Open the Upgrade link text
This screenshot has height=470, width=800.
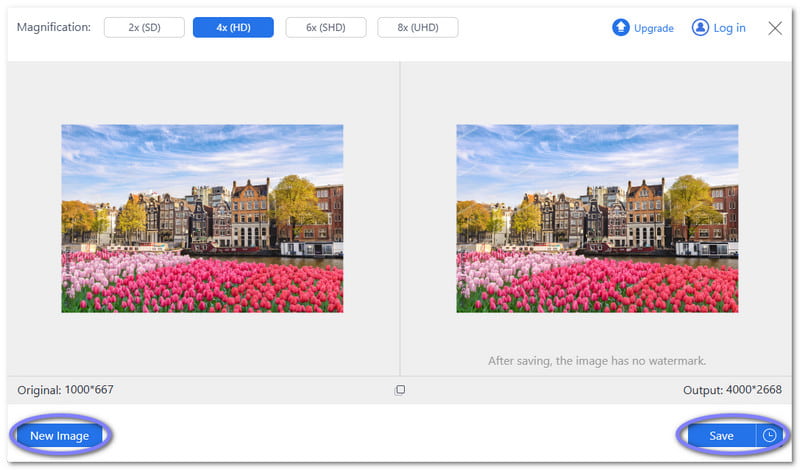coord(654,28)
